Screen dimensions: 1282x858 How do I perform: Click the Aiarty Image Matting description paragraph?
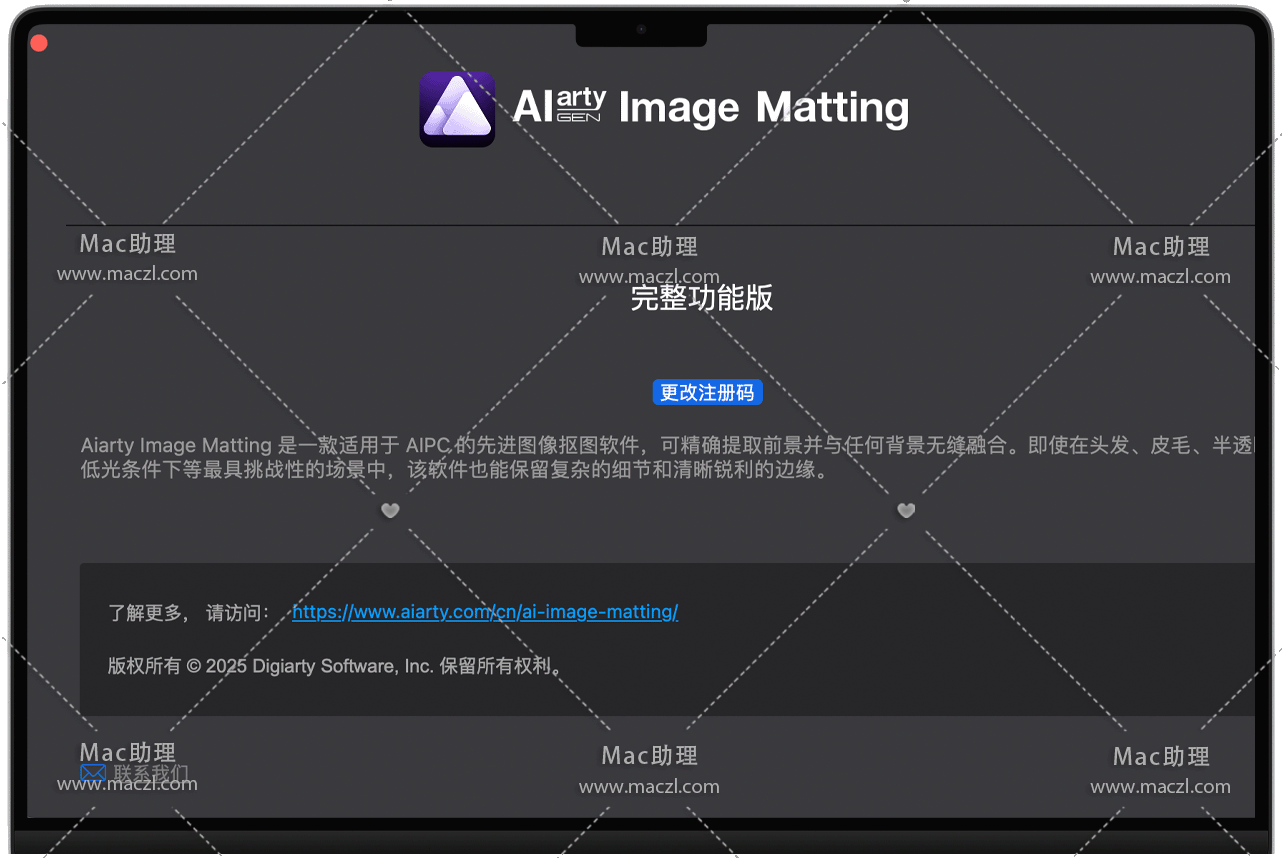click(x=600, y=457)
